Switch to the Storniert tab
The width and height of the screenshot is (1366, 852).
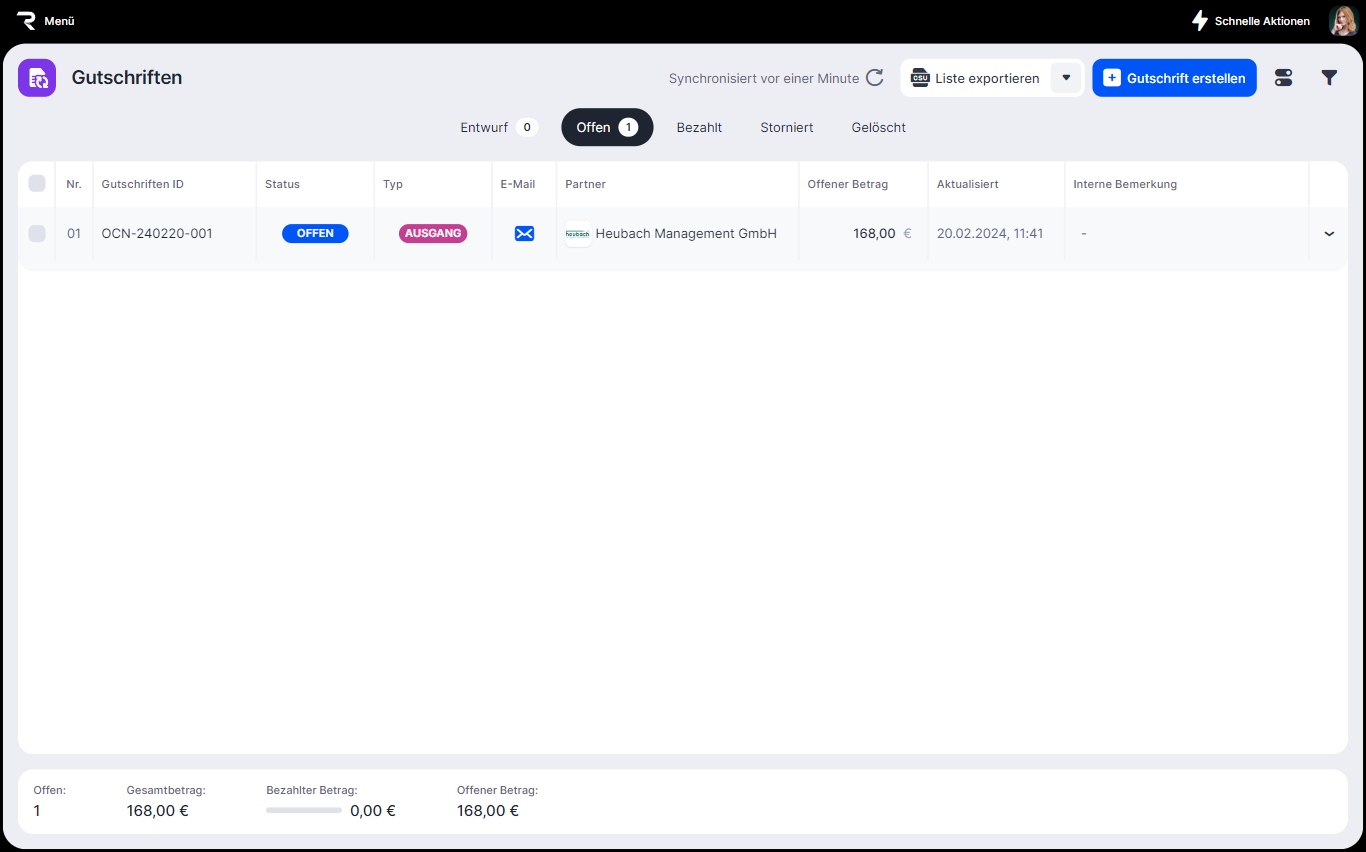tap(786, 127)
